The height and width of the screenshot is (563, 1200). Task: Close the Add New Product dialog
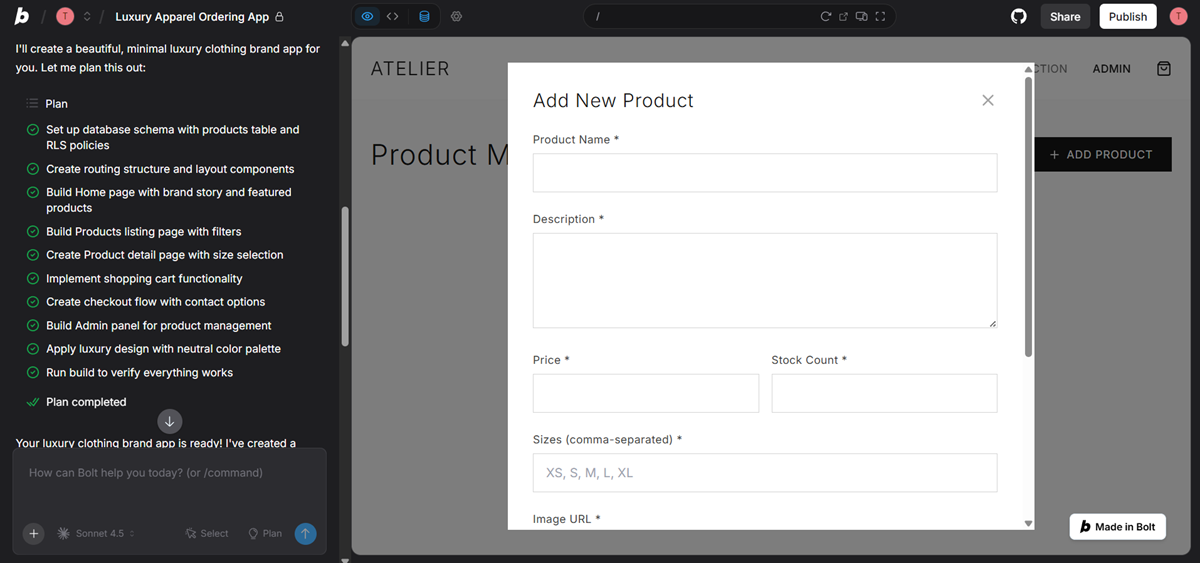point(988,100)
